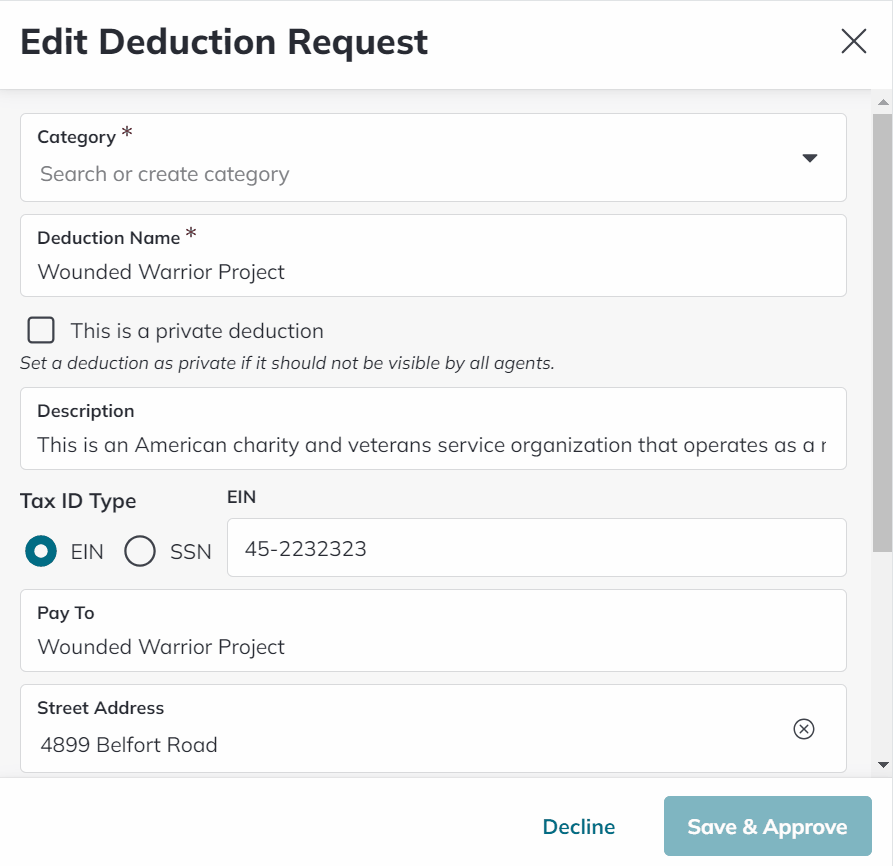
Task: Click the scrollbar down arrow
Action: tap(884, 762)
